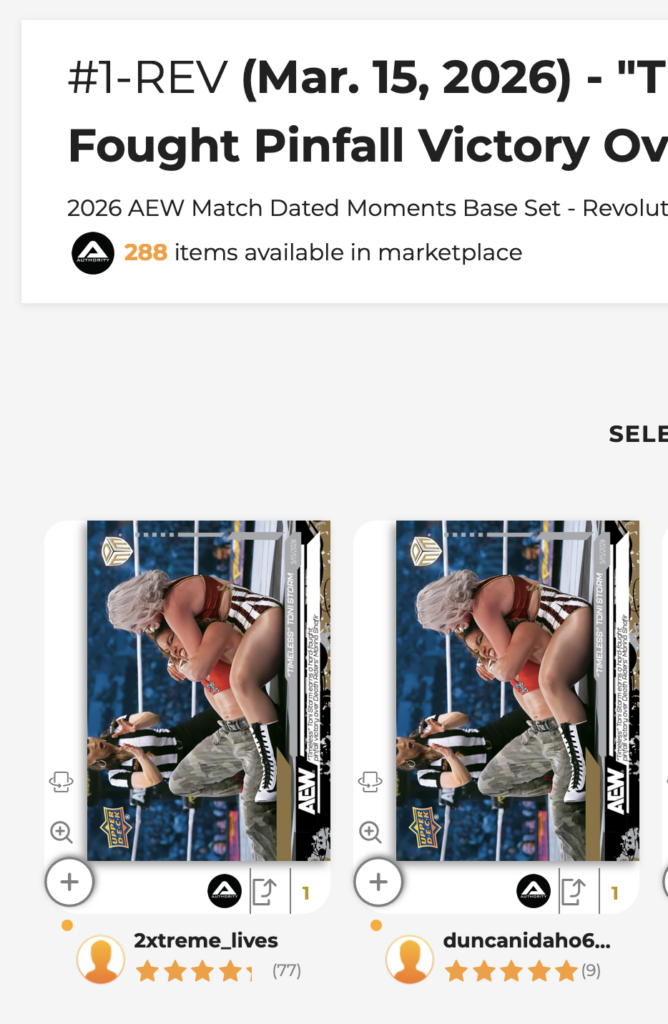Flip the card in 2xtreme_lives listing
The image size is (668, 1024).
pos(61,781)
